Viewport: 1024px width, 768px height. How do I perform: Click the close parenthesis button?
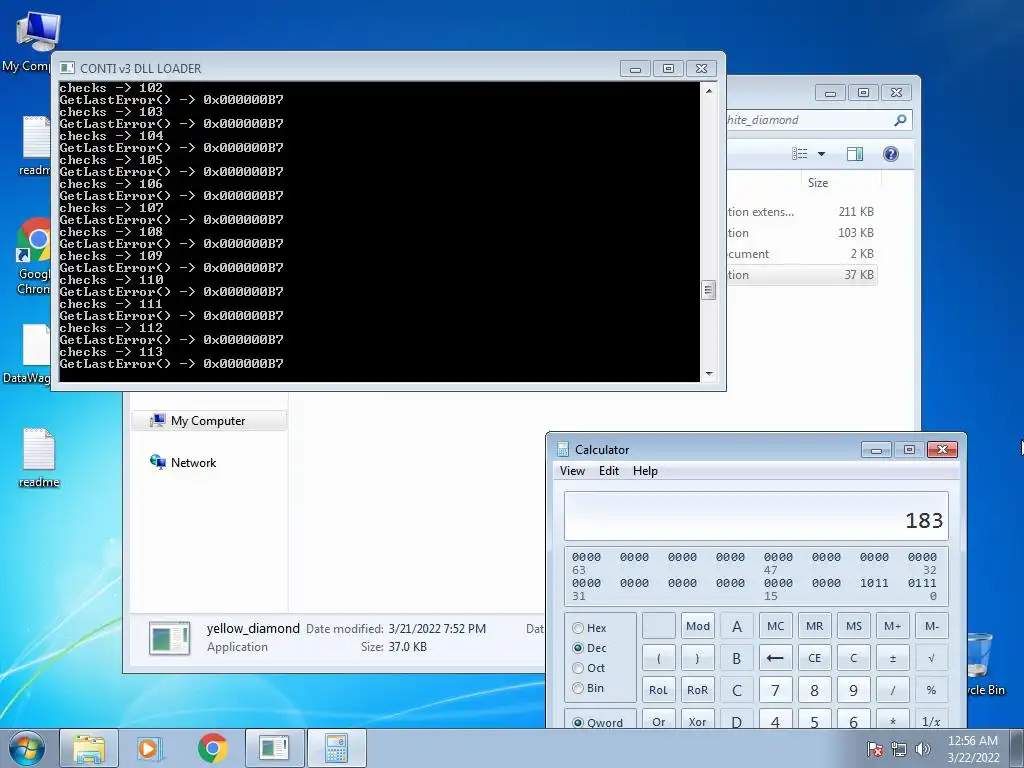point(697,658)
